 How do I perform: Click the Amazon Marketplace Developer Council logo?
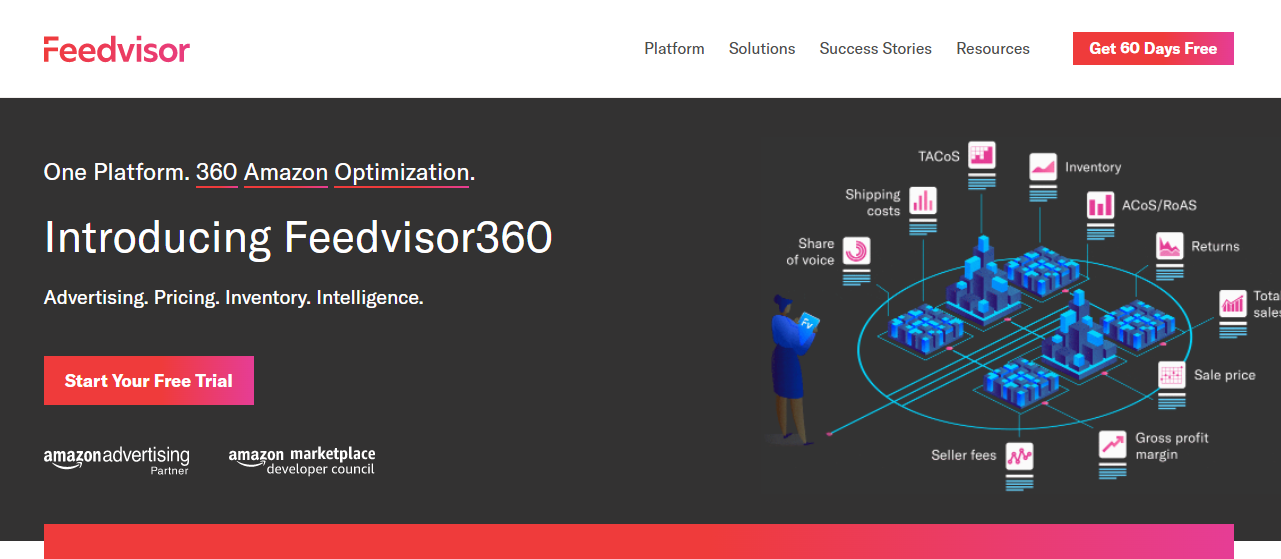[x=302, y=460]
